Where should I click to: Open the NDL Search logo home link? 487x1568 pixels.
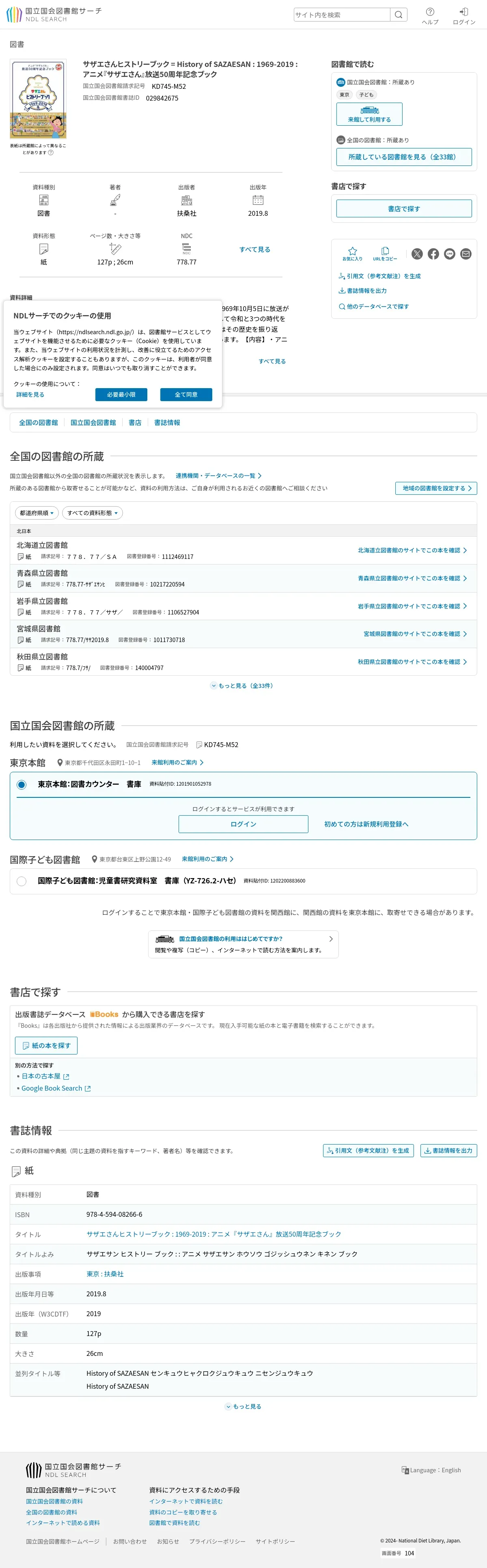pyautogui.click(x=54, y=15)
